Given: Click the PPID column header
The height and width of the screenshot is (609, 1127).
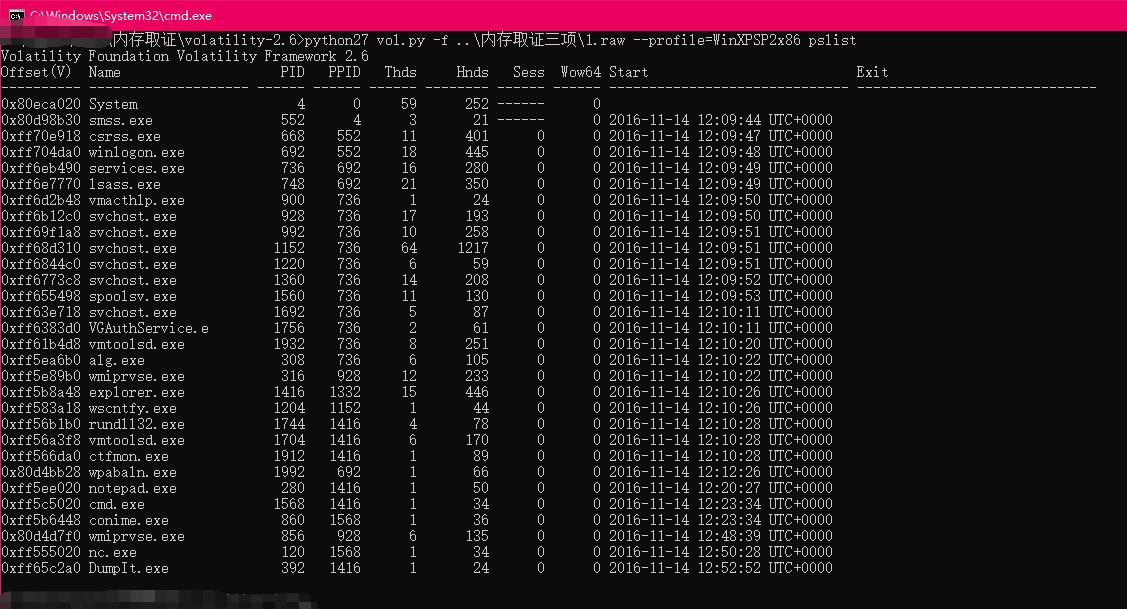Looking at the screenshot, I should tap(344, 72).
